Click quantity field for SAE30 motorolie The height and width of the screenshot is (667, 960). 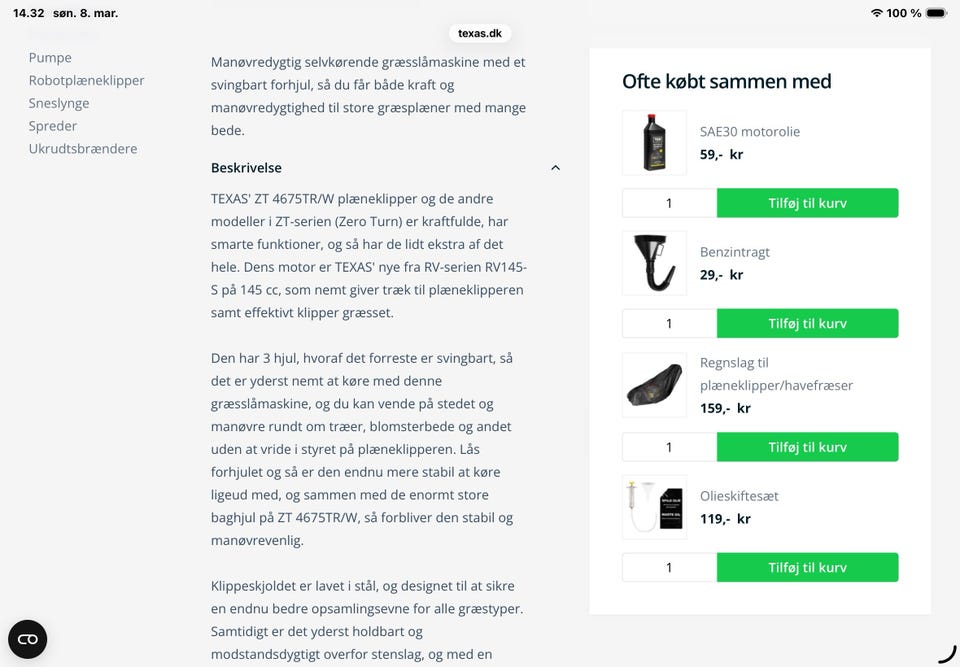click(x=669, y=203)
